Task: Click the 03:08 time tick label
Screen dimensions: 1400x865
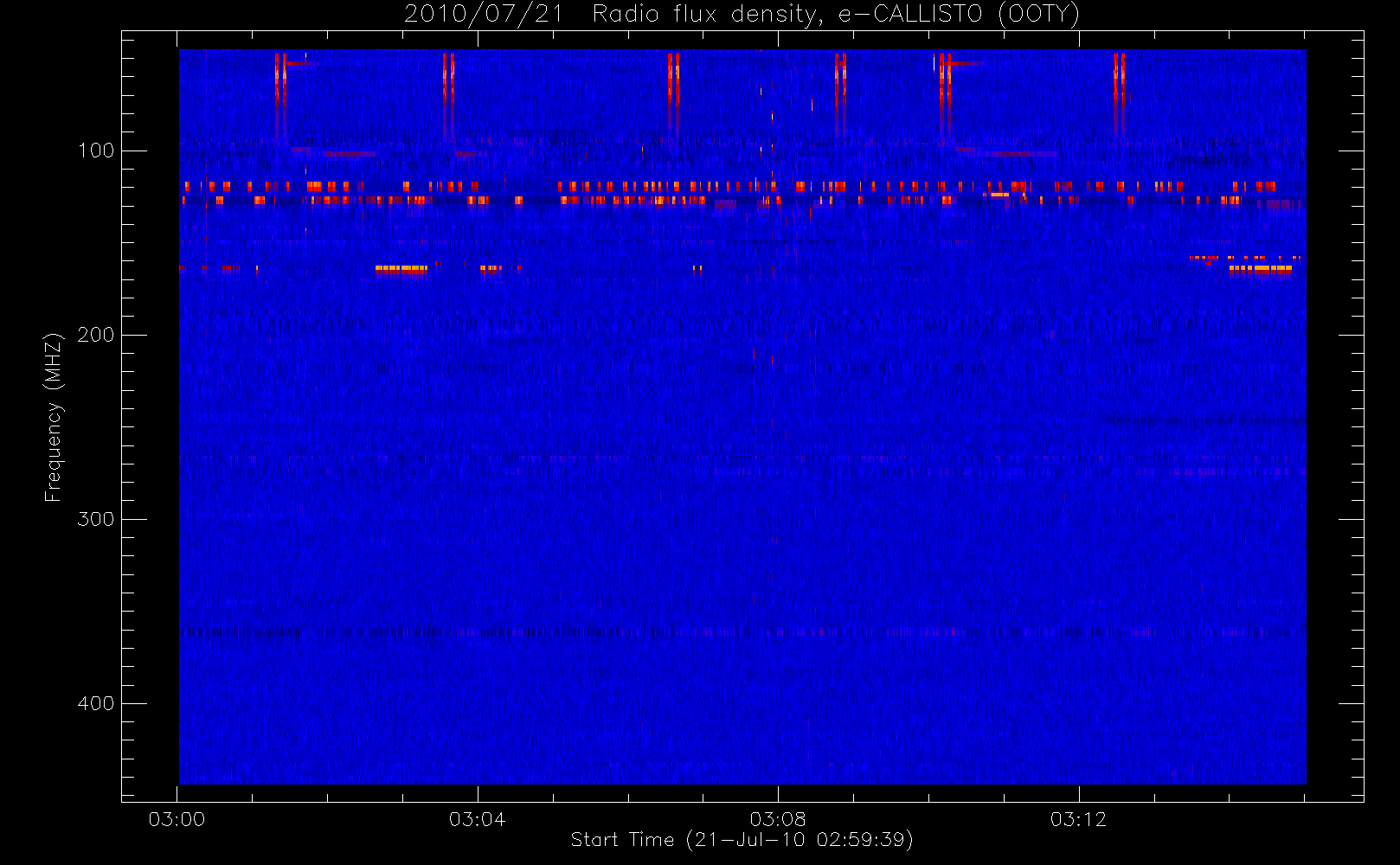Action: tap(778, 819)
